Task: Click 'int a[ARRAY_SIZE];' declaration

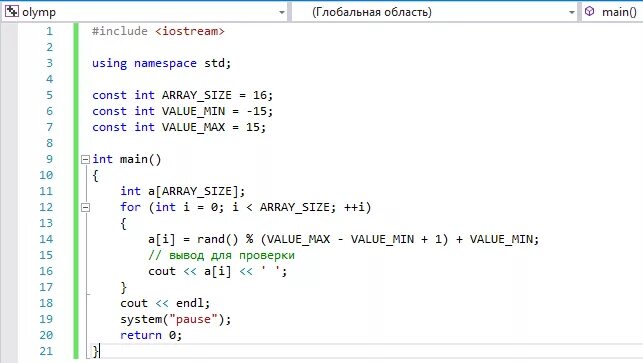Action: (x=182, y=191)
